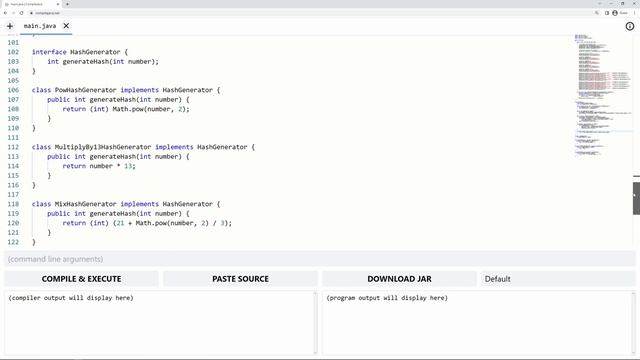Image resolution: width=640 pixels, height=360 pixels.
Task: Click line 120 return statement
Action: [147, 223]
